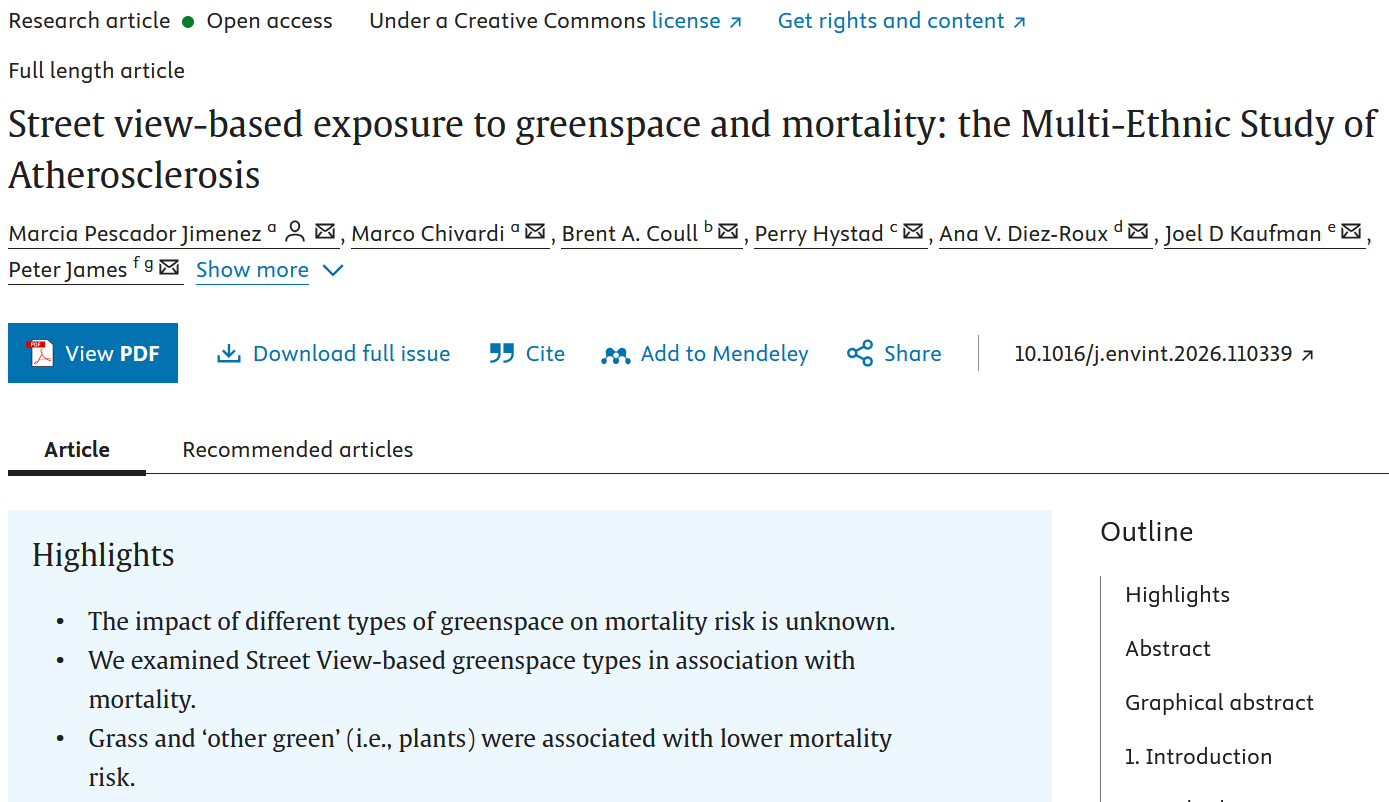
Task: Select the Article tab
Action: pos(77,450)
